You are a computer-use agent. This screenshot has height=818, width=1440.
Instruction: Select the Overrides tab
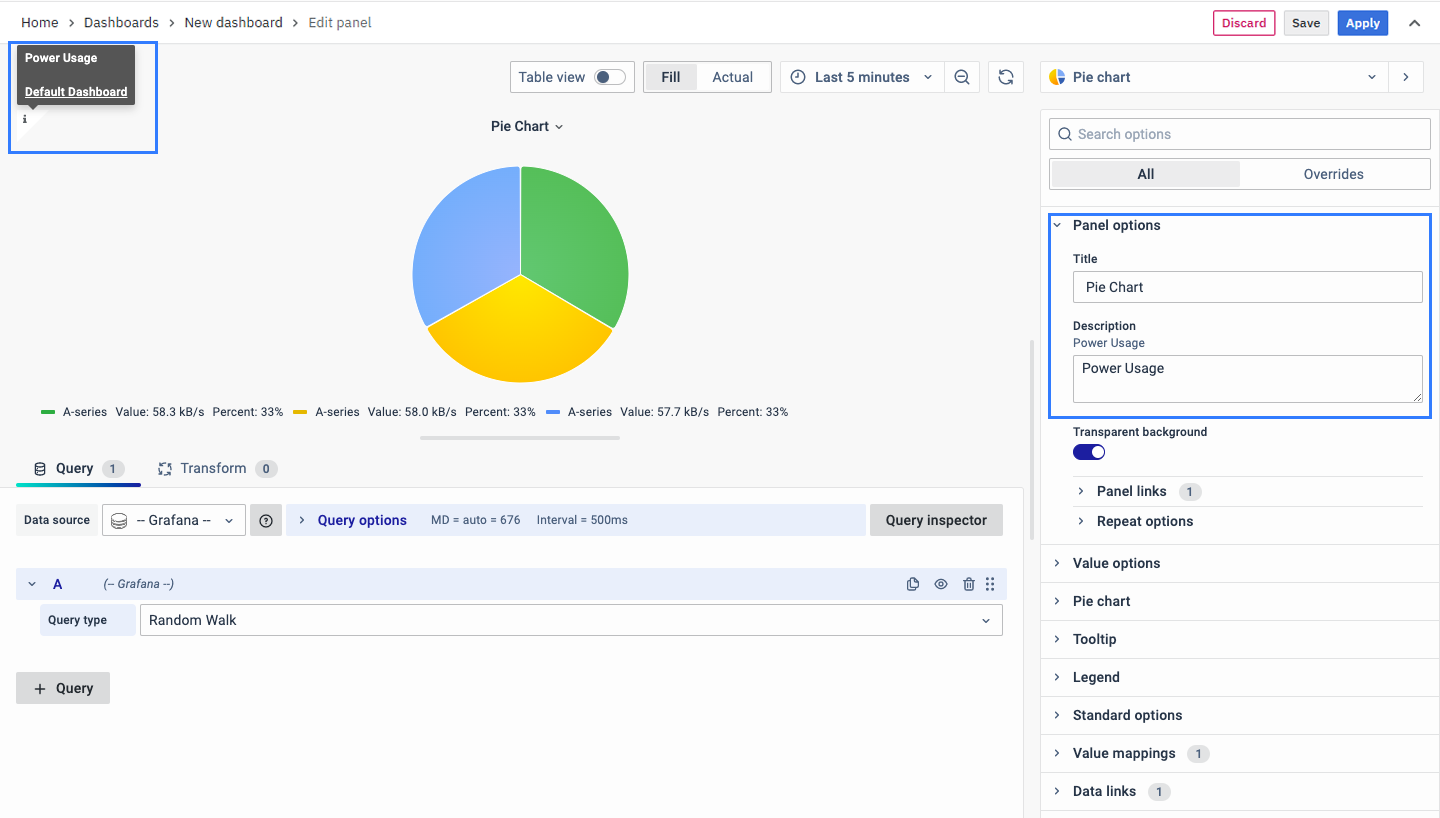(1333, 174)
